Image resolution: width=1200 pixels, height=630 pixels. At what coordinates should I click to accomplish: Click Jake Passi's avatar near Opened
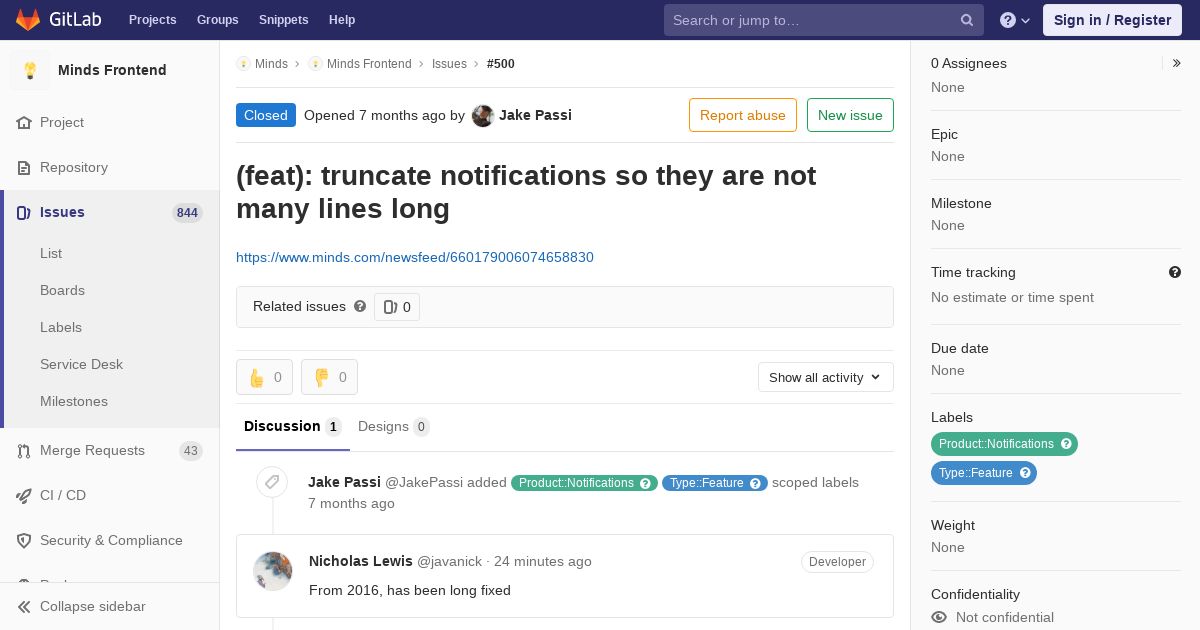(483, 115)
